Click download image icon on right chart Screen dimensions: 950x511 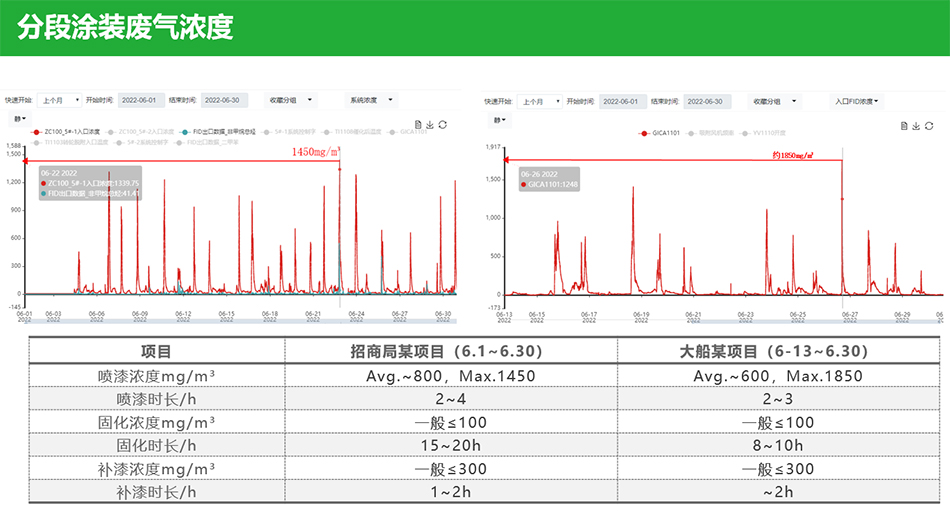[x=916, y=125]
